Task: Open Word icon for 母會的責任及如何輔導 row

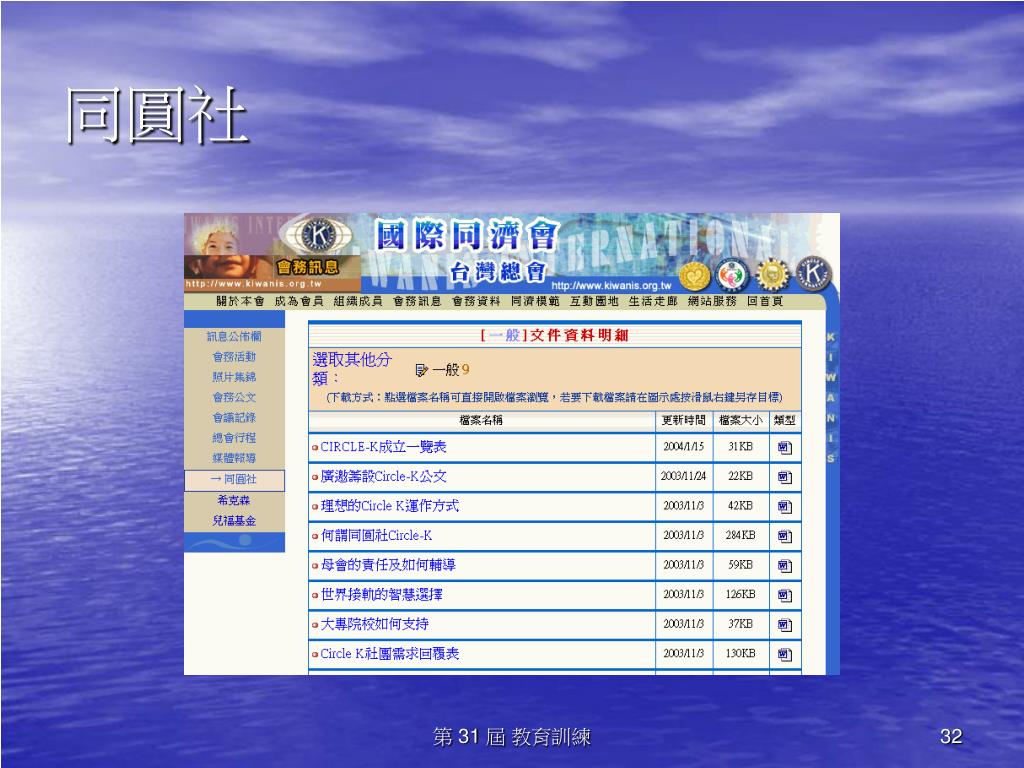Action: click(784, 566)
